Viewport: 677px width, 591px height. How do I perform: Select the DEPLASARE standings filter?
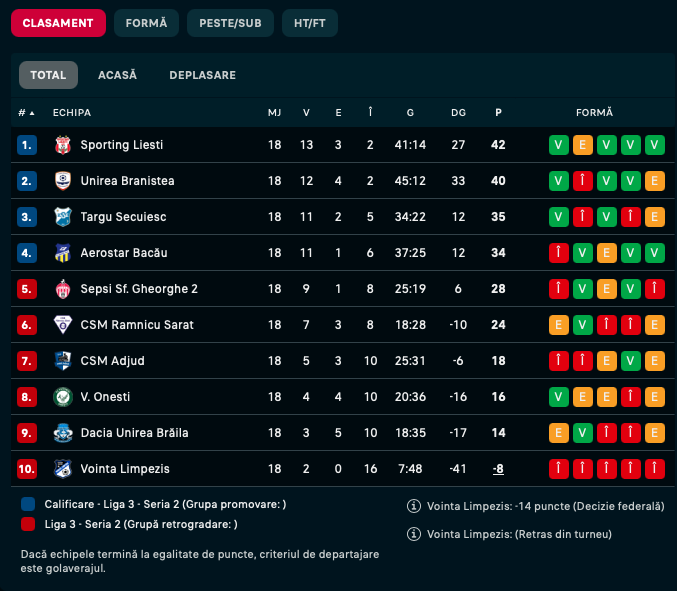click(202, 75)
